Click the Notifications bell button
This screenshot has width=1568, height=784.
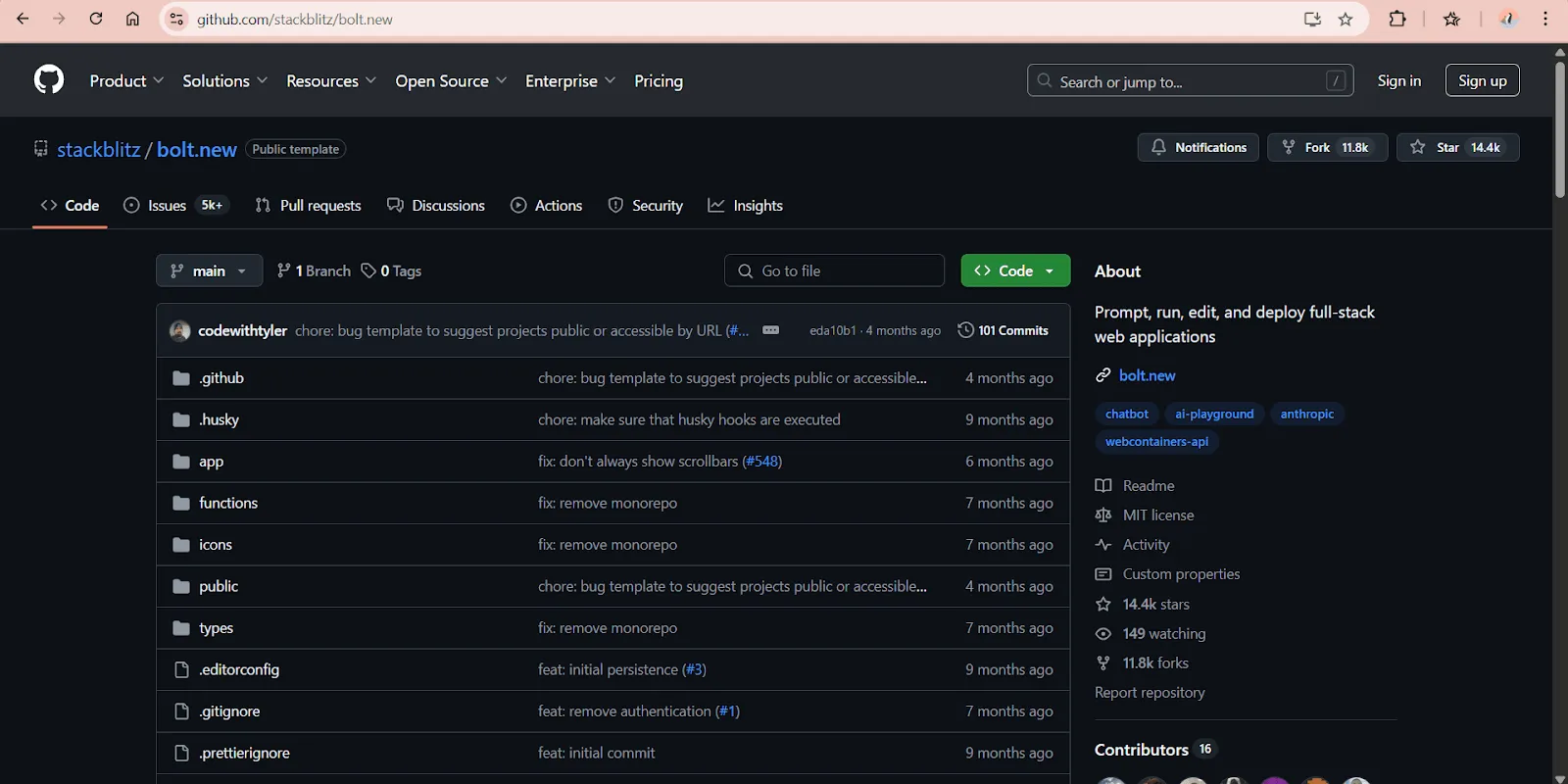point(1199,147)
